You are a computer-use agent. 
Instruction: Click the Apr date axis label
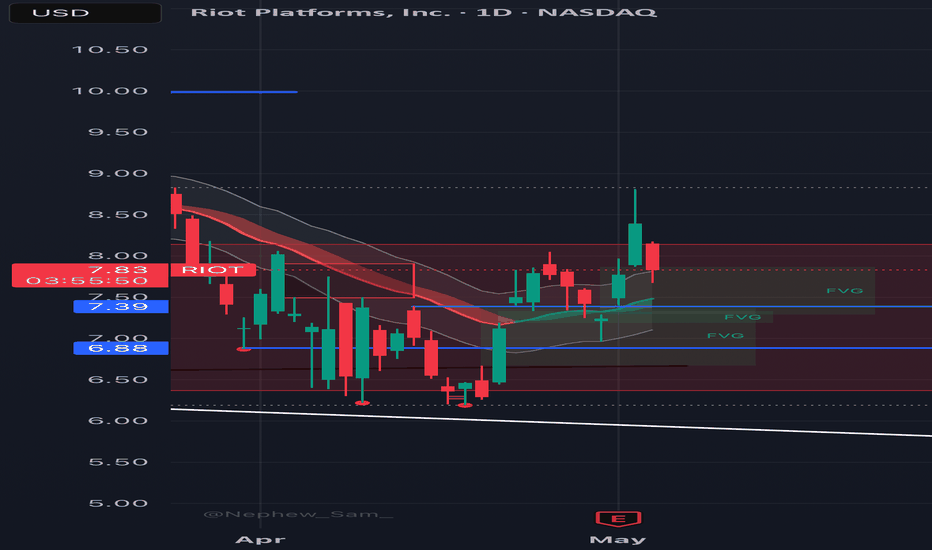click(260, 540)
